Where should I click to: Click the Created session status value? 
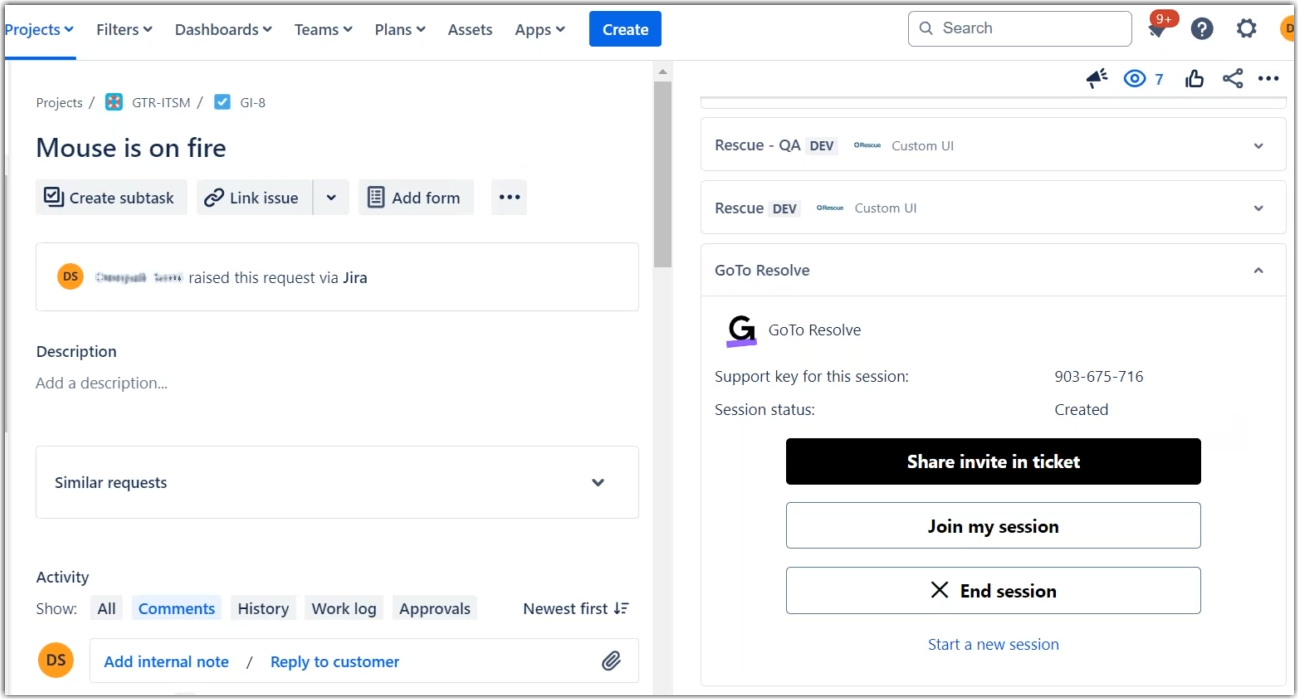point(1081,409)
